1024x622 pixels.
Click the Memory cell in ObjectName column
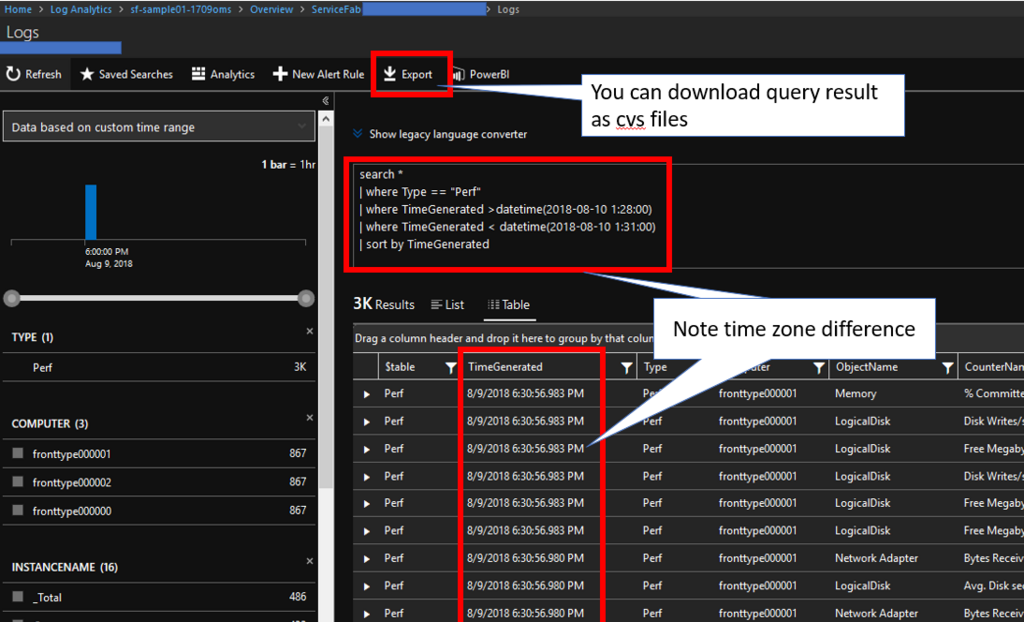856,394
